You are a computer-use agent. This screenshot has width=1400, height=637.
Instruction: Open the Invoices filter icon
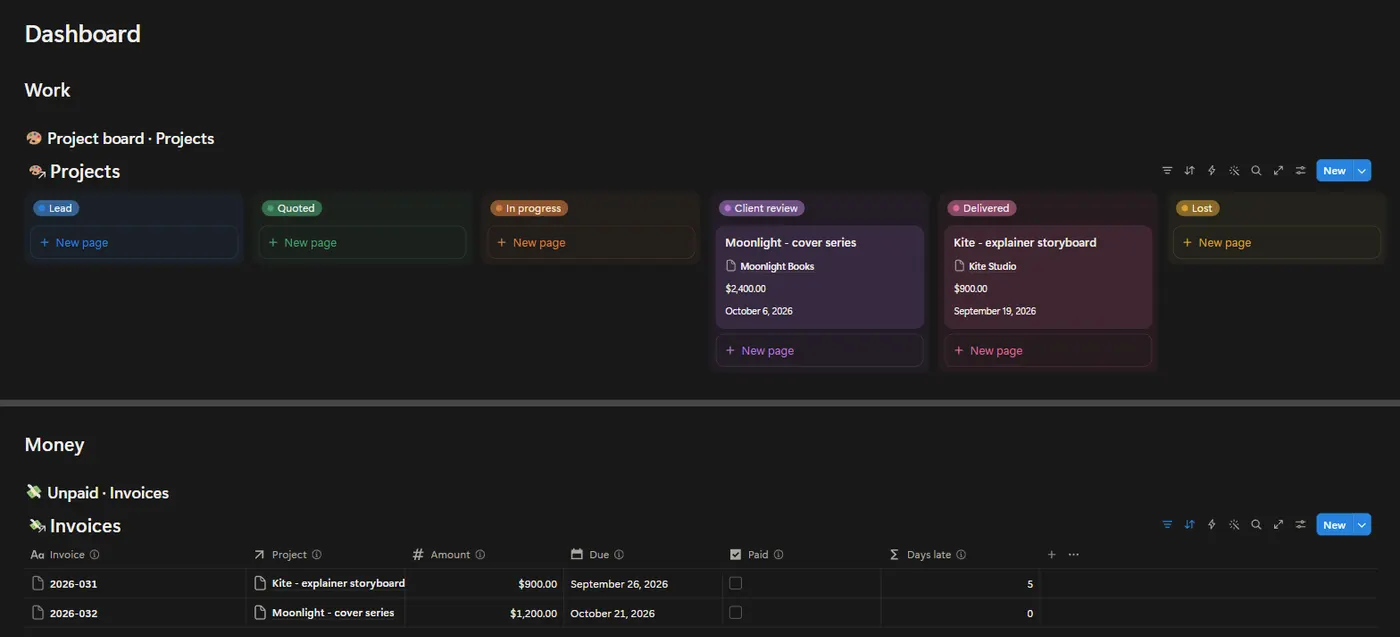tap(1167, 525)
